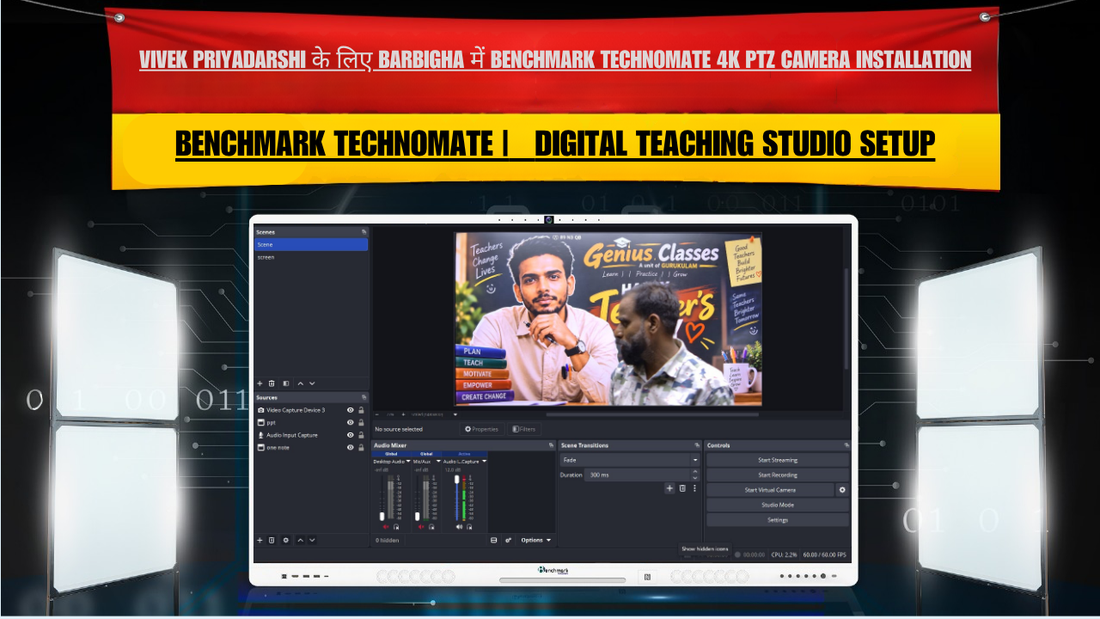This screenshot has height=619, width=1100.
Task: Mute Audio Input Capture speaker icon
Action: [460, 527]
